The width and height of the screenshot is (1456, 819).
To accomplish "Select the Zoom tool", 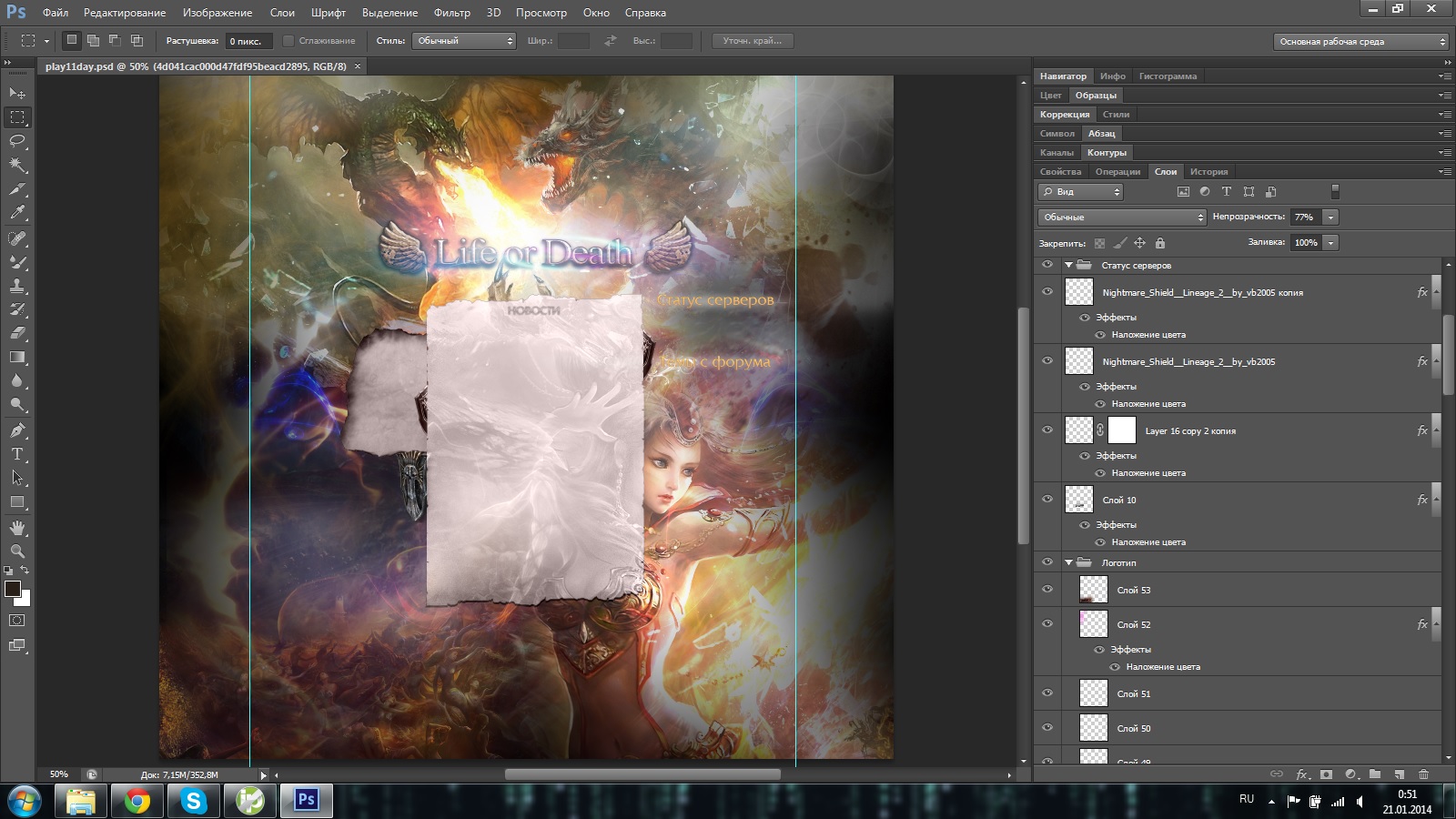I will [x=17, y=551].
